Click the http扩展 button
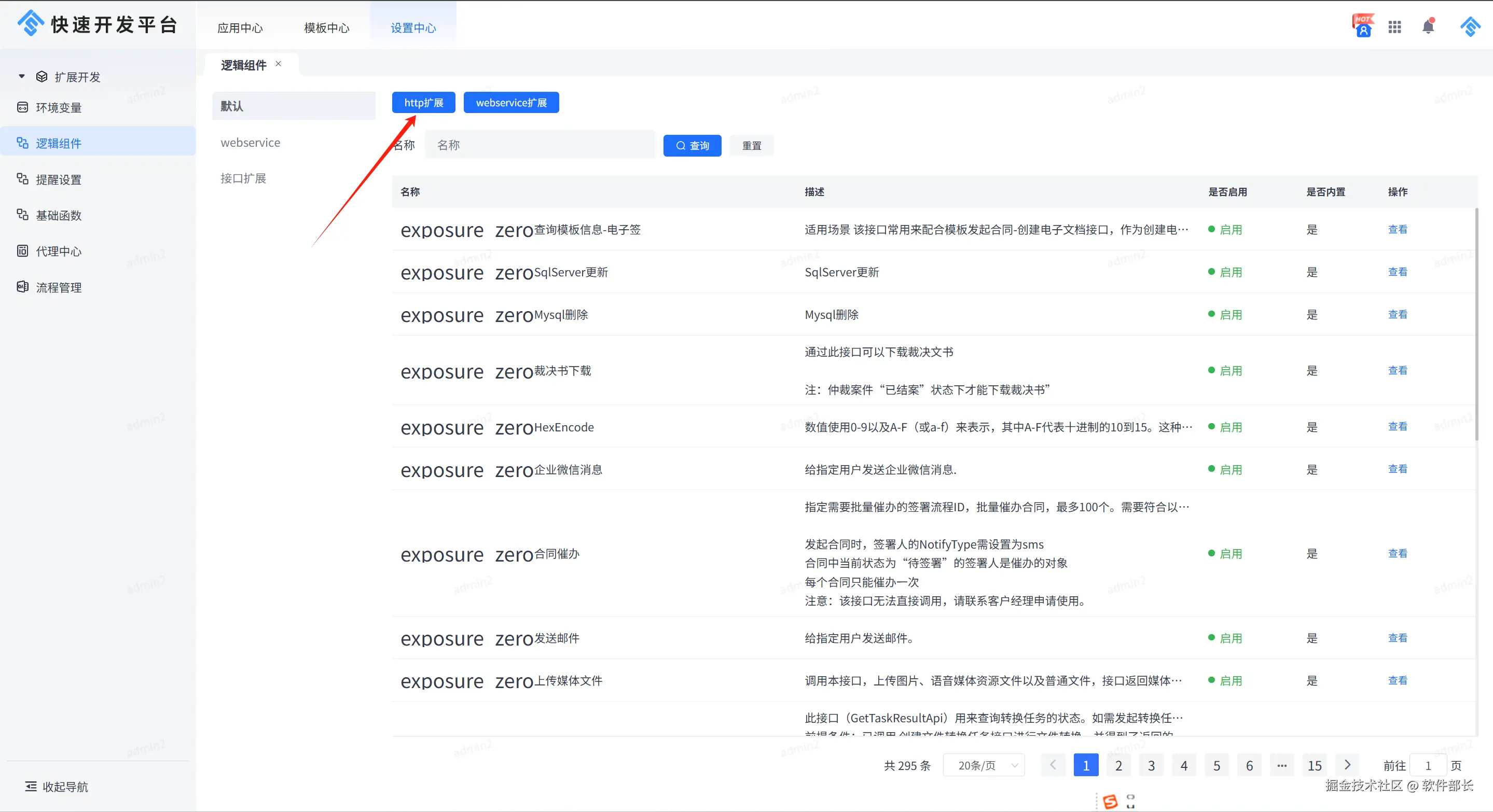 coord(423,103)
